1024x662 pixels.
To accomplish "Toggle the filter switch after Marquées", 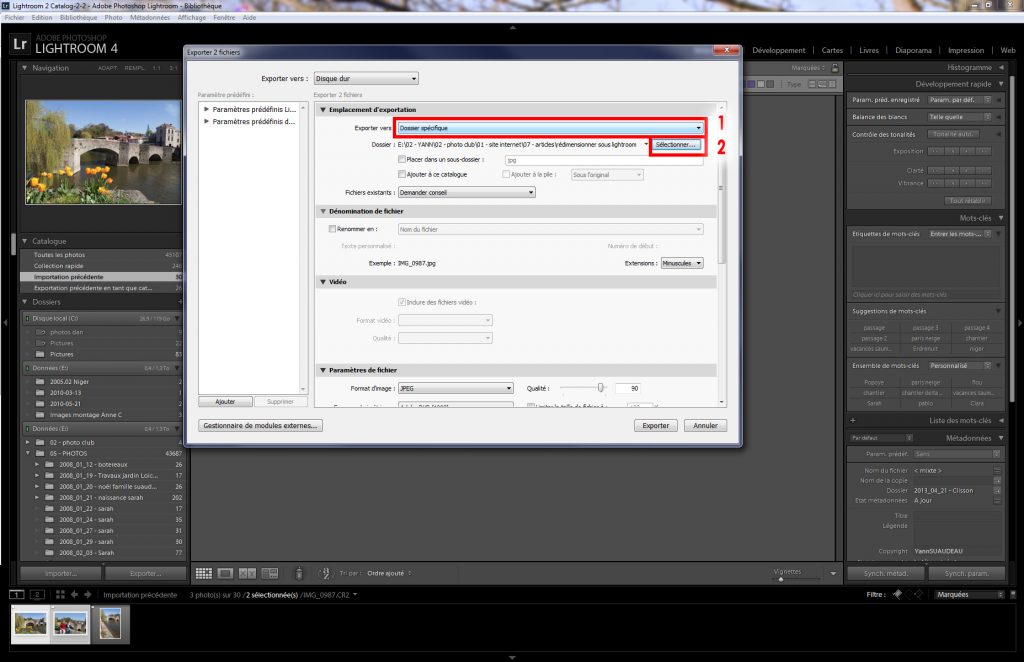I will 1013,595.
